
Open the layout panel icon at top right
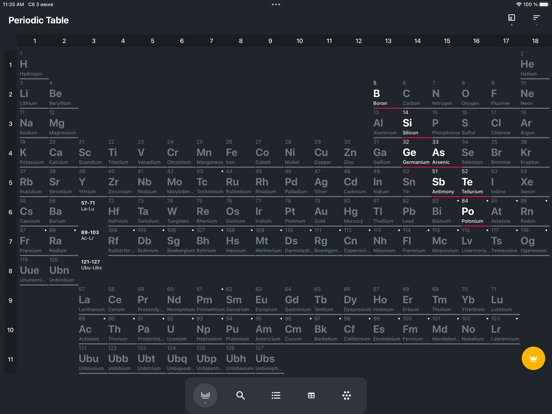[x=511, y=18]
